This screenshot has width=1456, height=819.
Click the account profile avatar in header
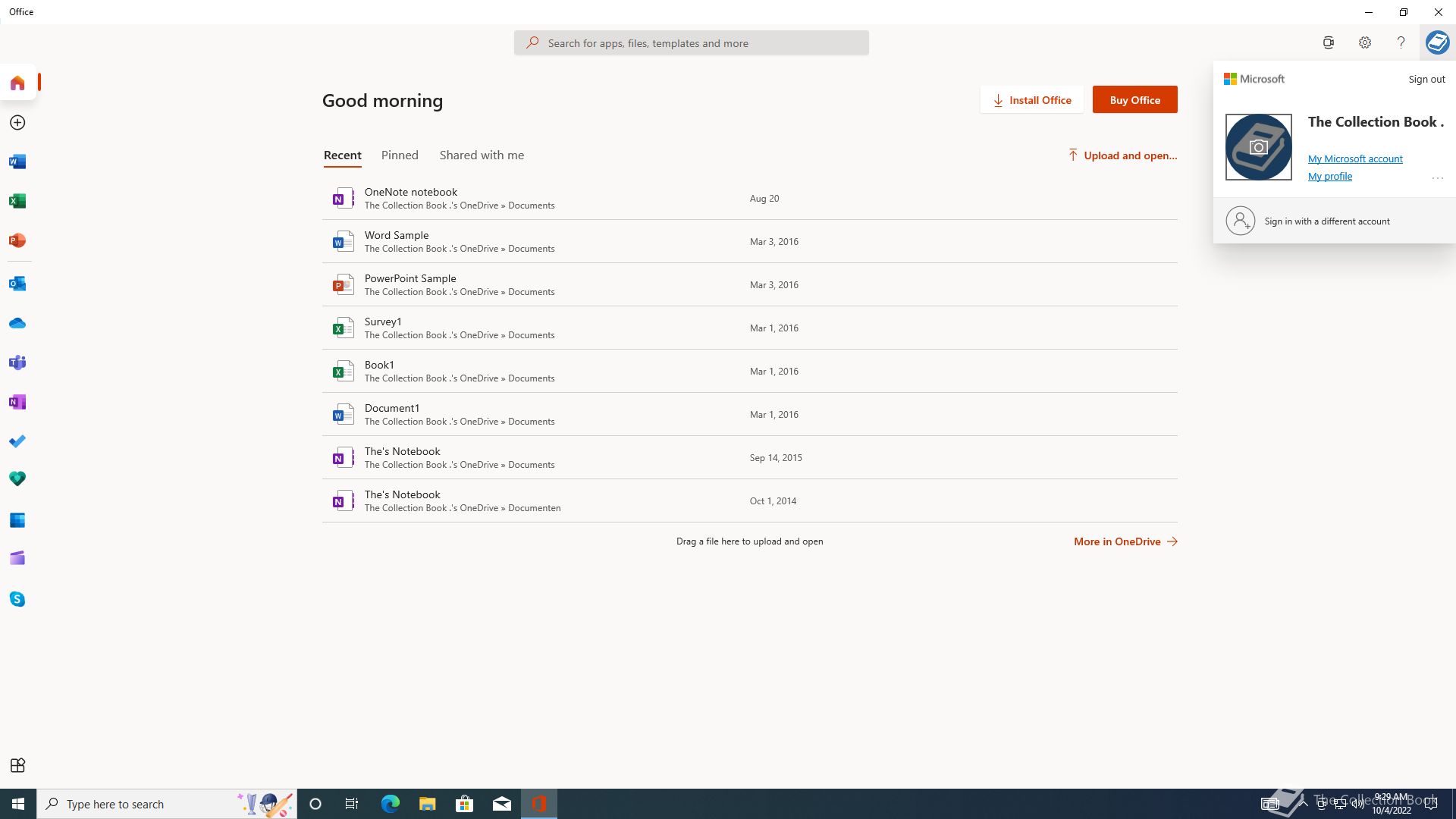1437,42
